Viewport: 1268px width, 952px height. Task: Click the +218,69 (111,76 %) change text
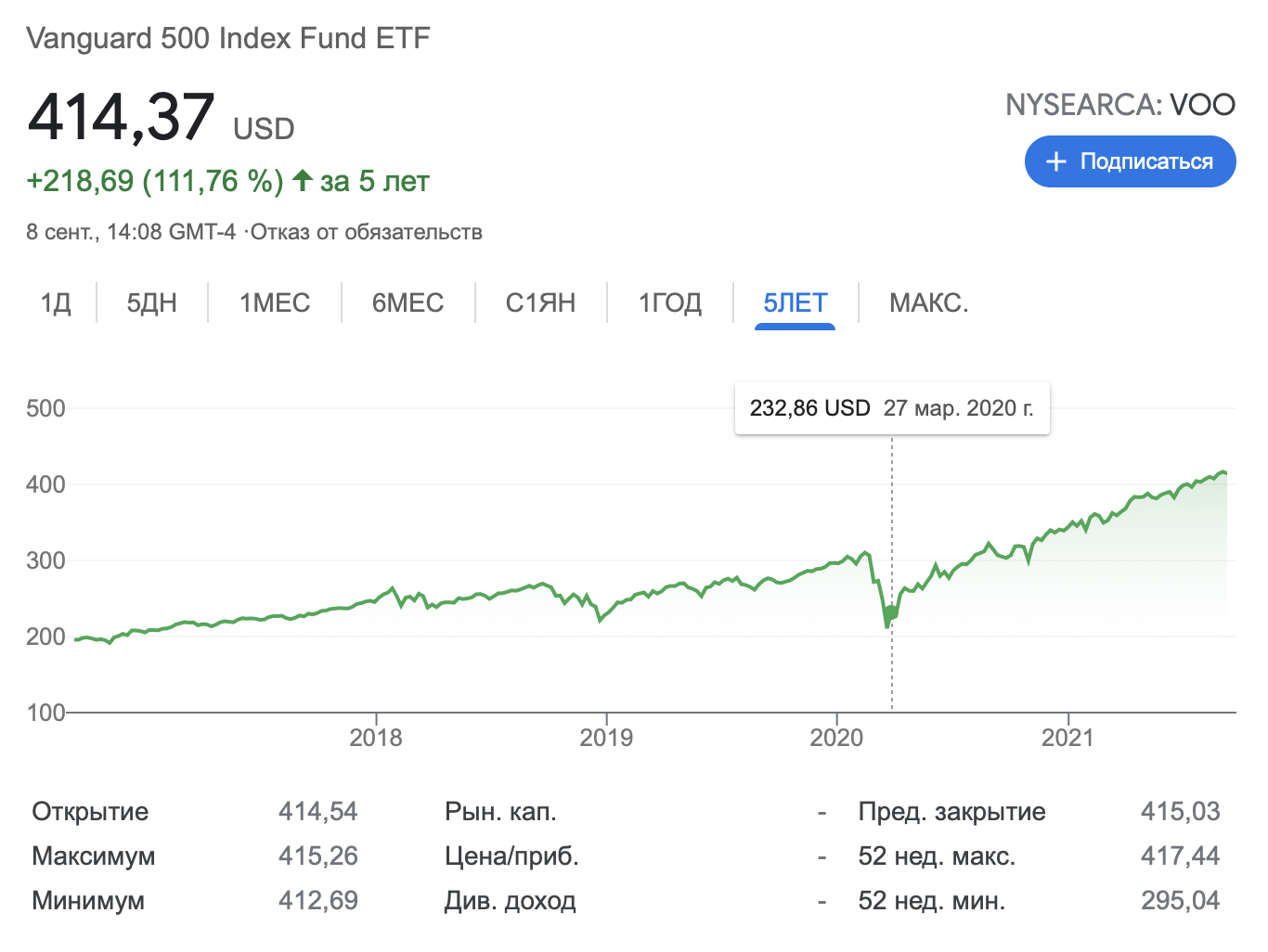tap(155, 181)
